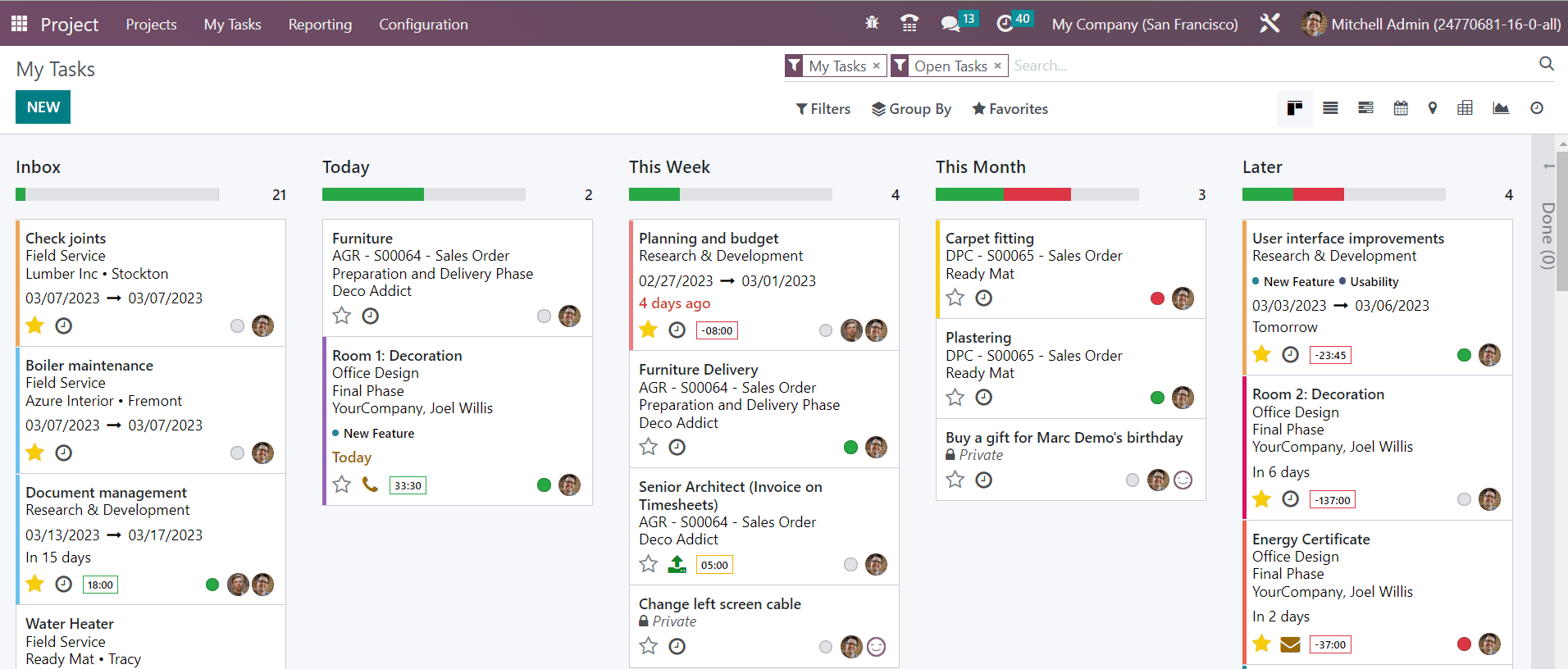1568x669 pixels.
Task: Click the NEW task button
Action: click(x=43, y=107)
